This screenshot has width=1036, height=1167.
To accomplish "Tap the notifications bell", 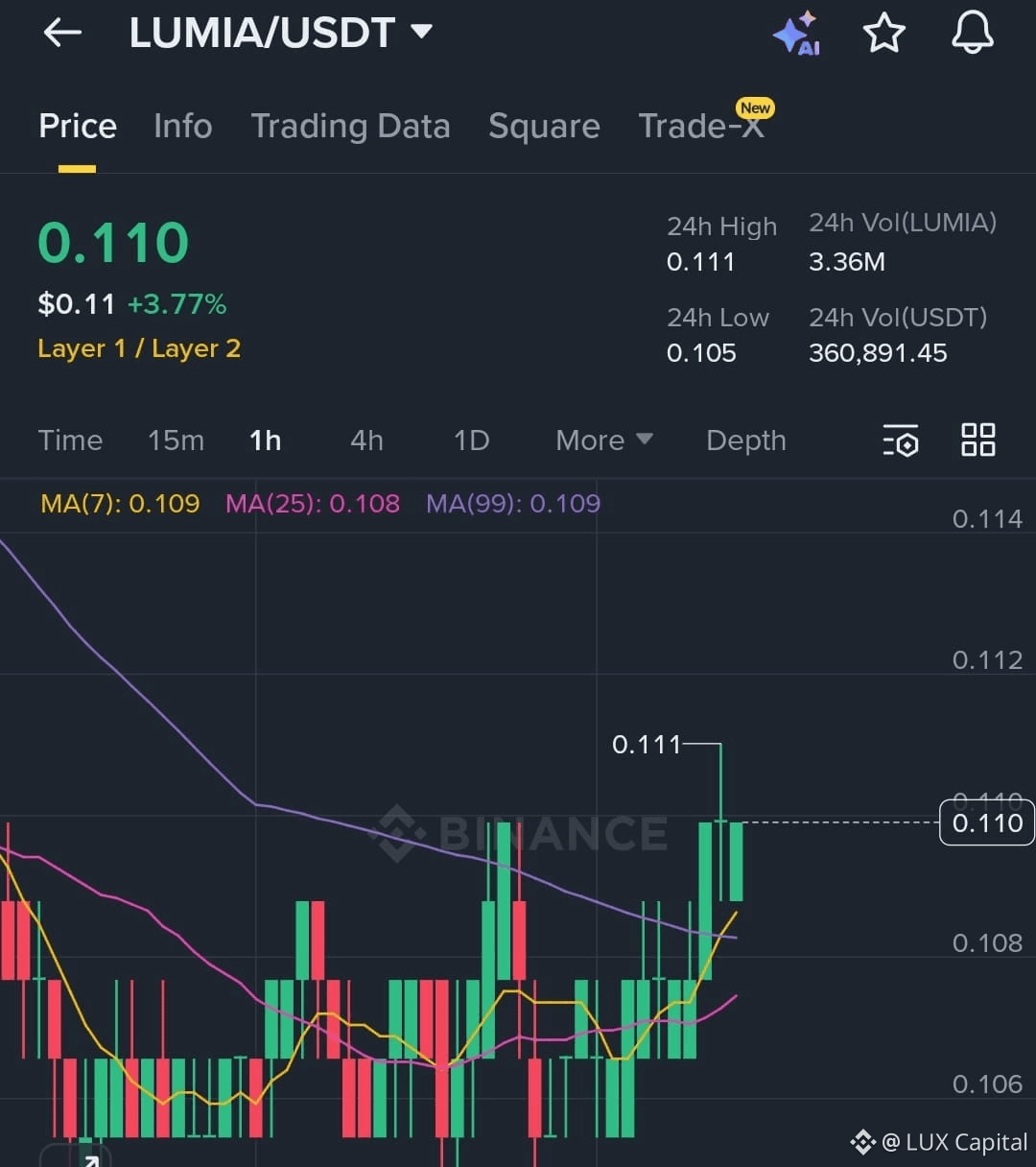I will tap(972, 33).
